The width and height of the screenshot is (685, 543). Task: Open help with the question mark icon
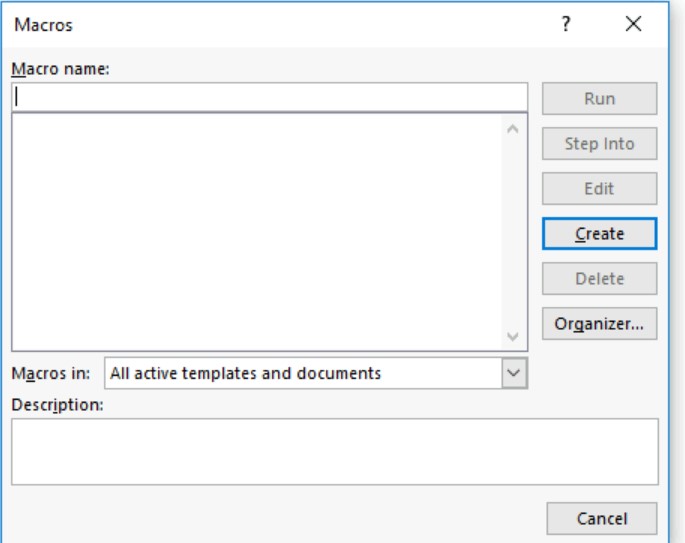(x=567, y=24)
